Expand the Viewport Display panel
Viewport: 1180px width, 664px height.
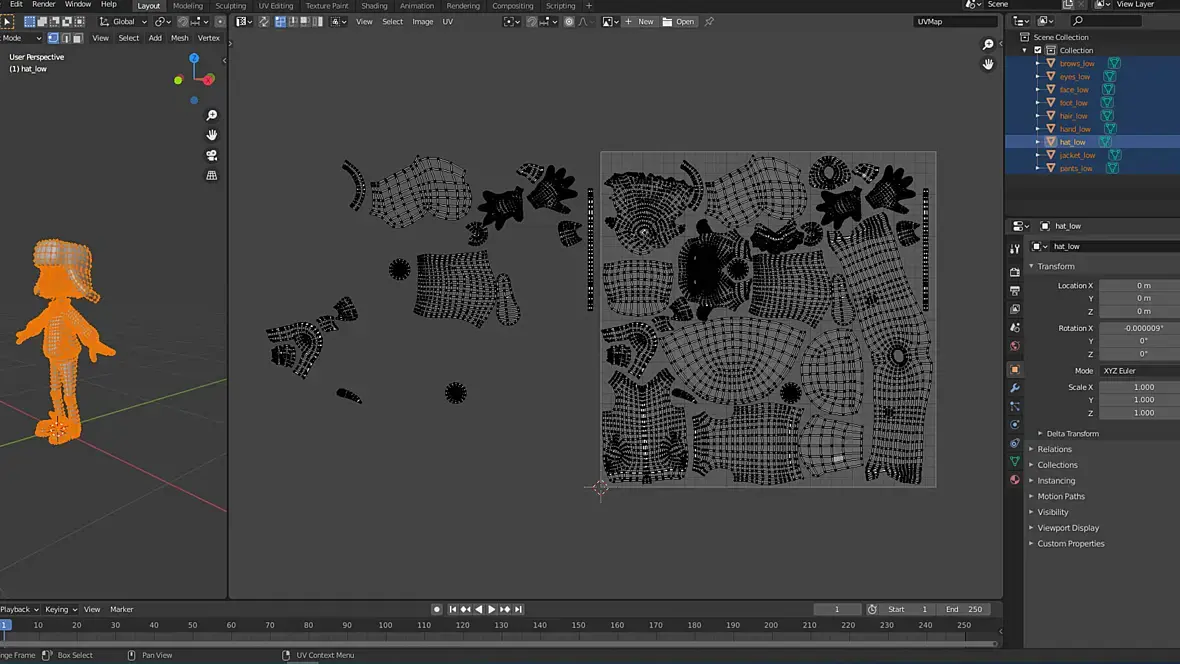(x=1067, y=528)
